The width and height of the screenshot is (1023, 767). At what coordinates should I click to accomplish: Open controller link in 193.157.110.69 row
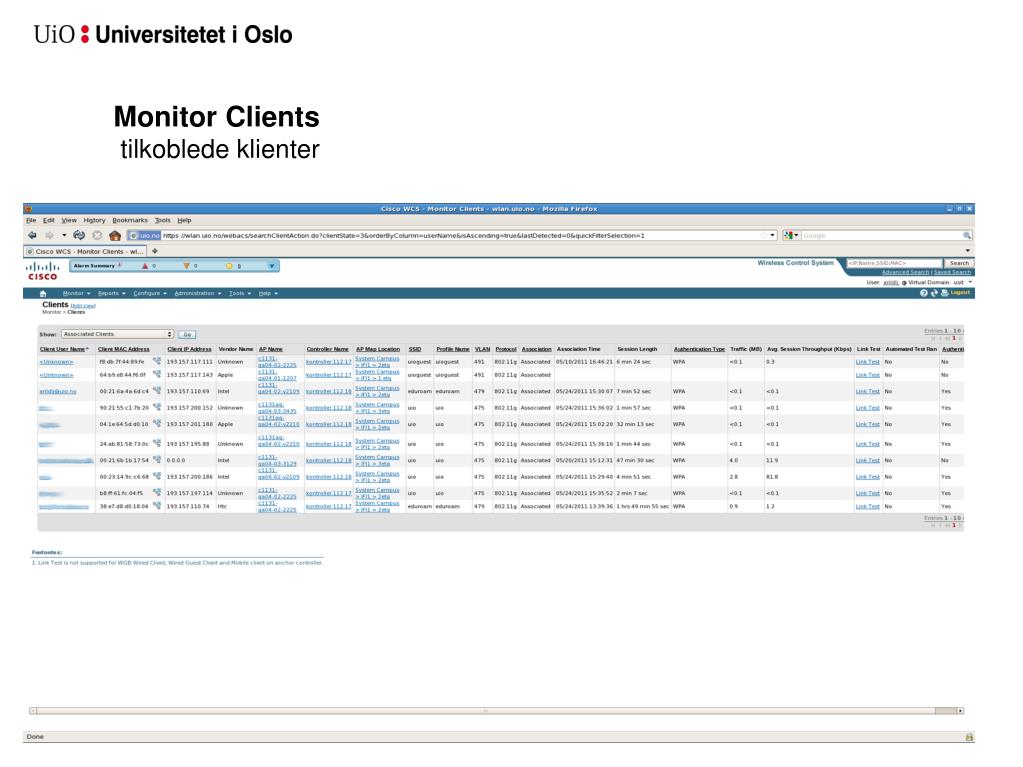click(328, 391)
